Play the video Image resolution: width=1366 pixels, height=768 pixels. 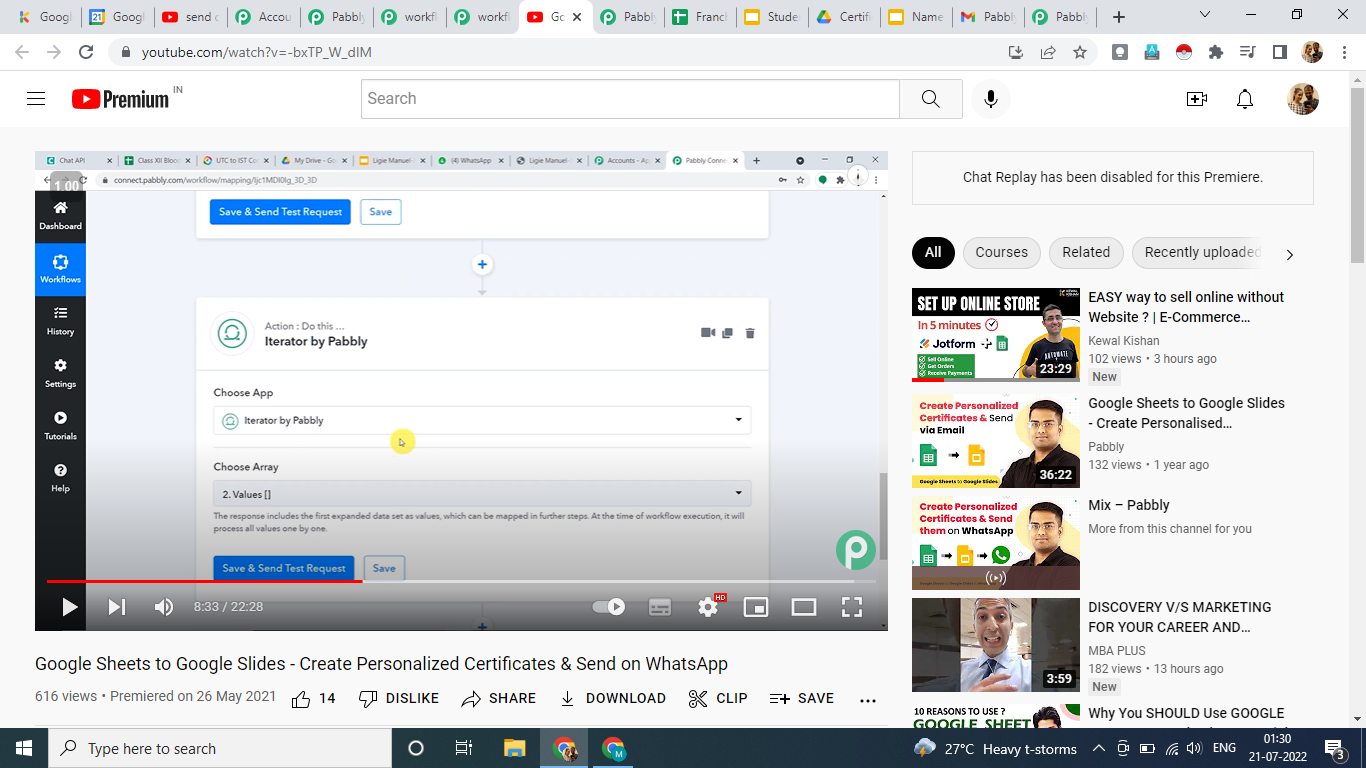click(69, 607)
